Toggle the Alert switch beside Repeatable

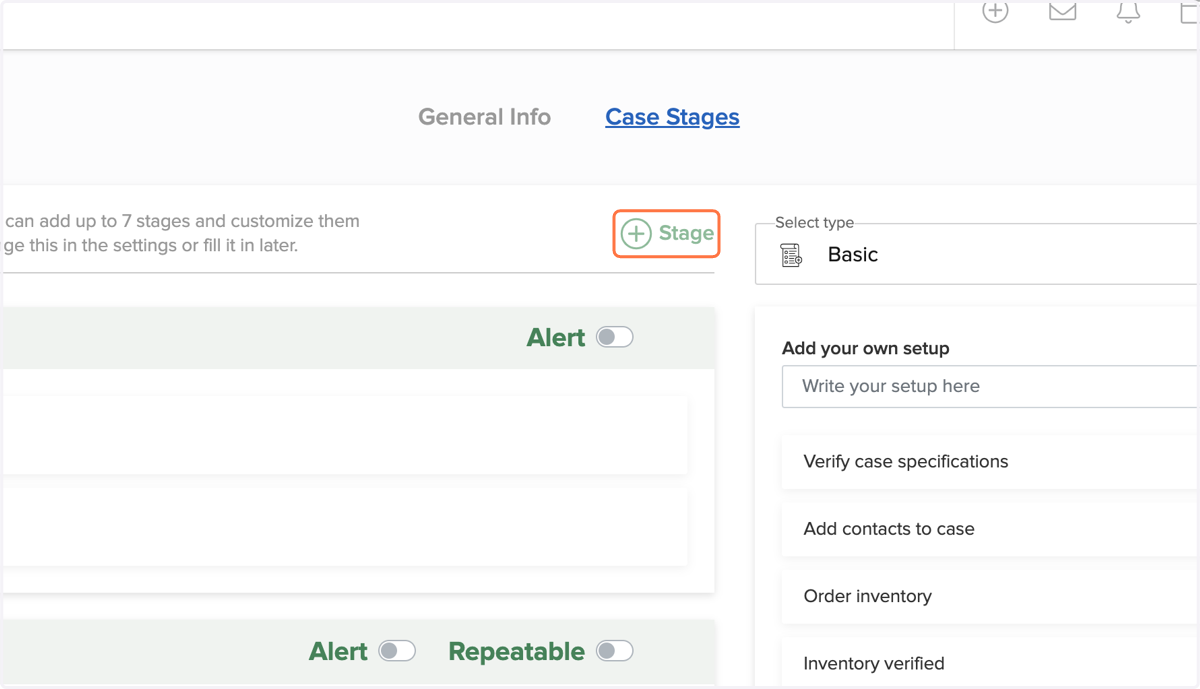pos(397,651)
